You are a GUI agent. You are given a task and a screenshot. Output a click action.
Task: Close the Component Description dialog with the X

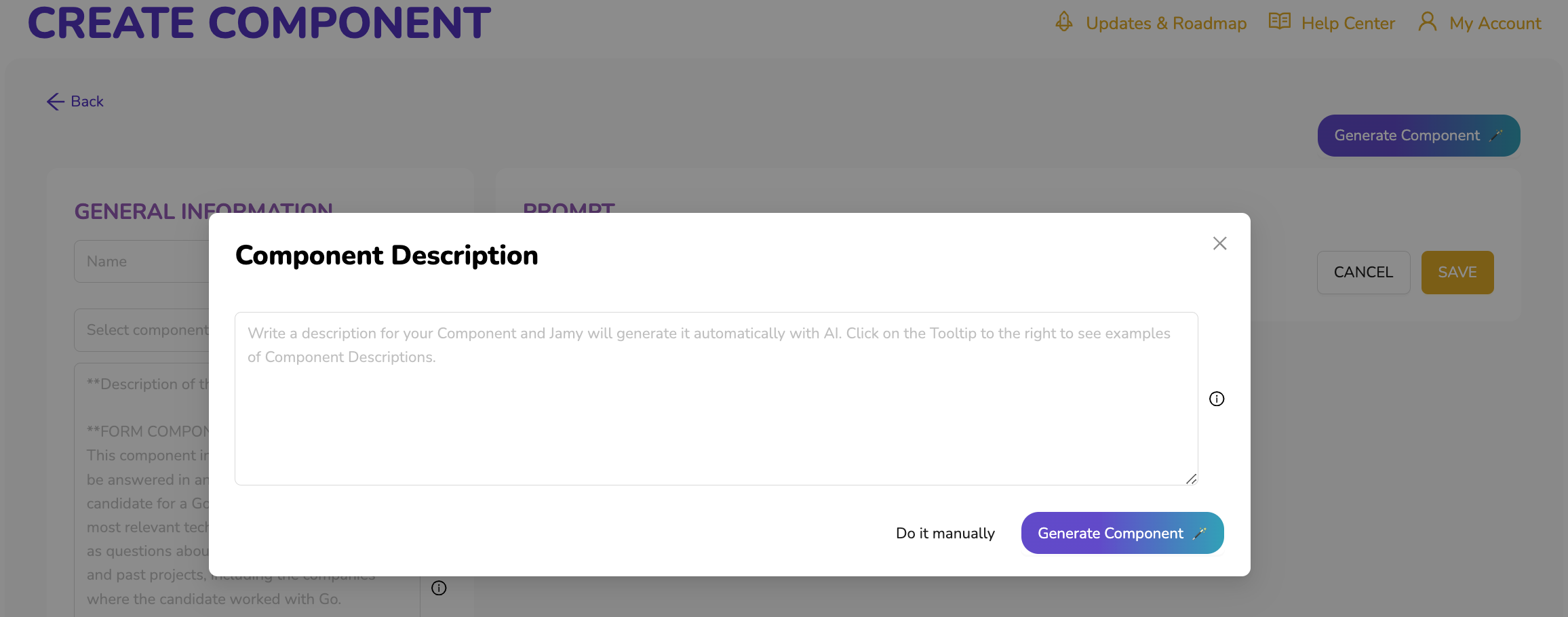pos(1219,243)
